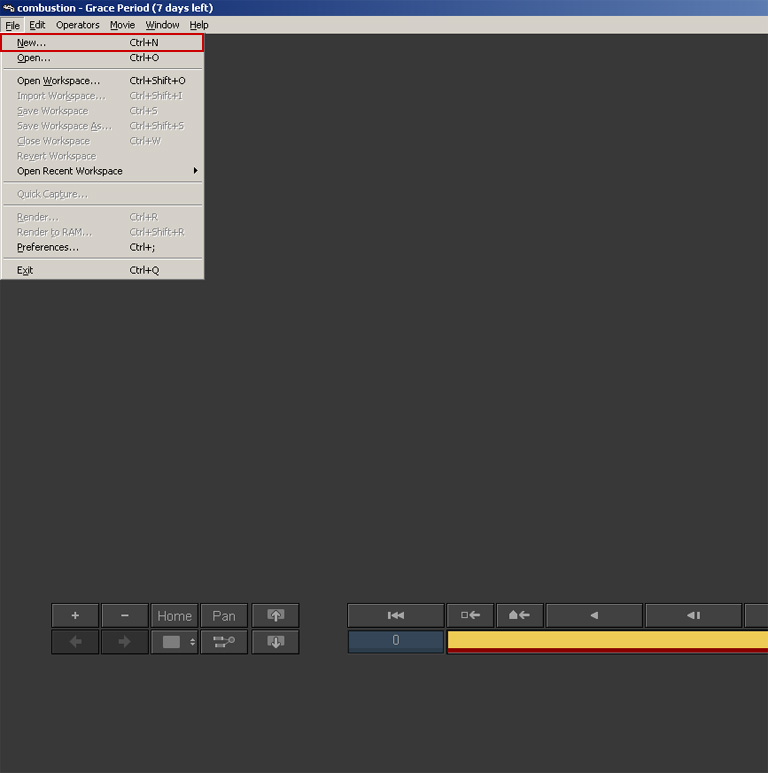The height and width of the screenshot is (773, 768).
Task: Click the down-arrow tray icon button
Action: point(275,641)
